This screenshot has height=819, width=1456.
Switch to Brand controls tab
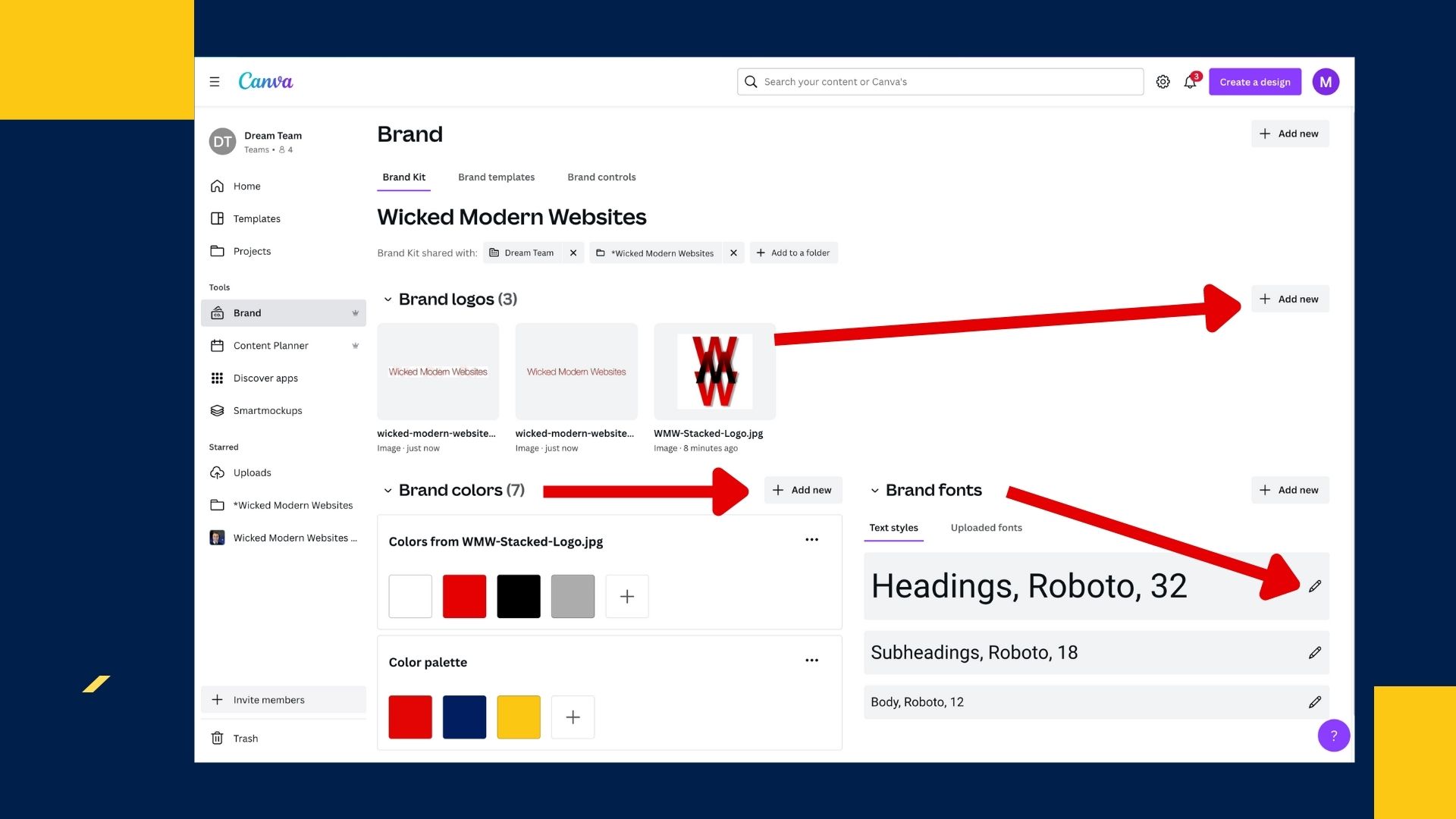click(601, 177)
